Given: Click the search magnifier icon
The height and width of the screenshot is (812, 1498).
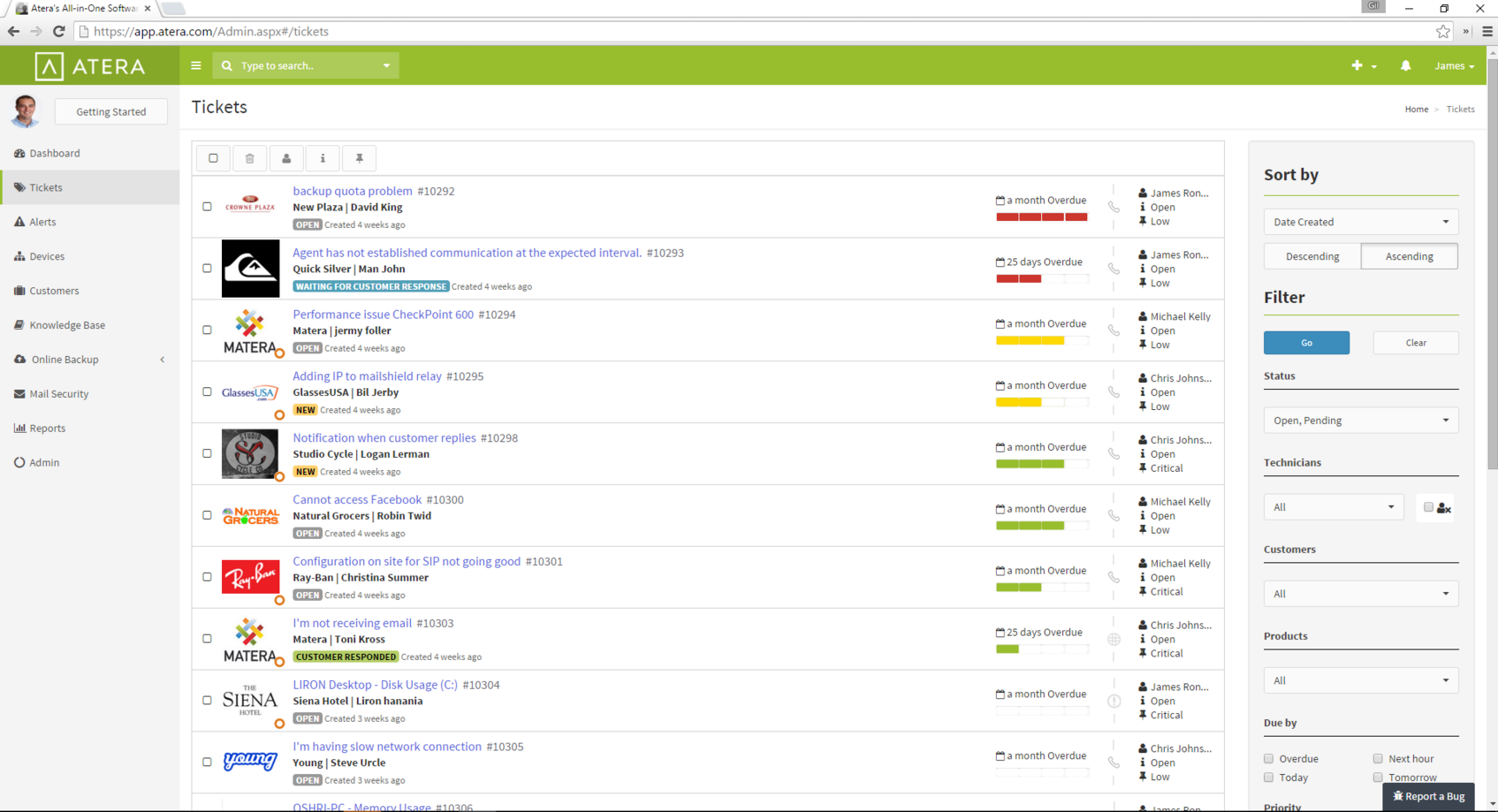Looking at the screenshot, I should [x=227, y=65].
